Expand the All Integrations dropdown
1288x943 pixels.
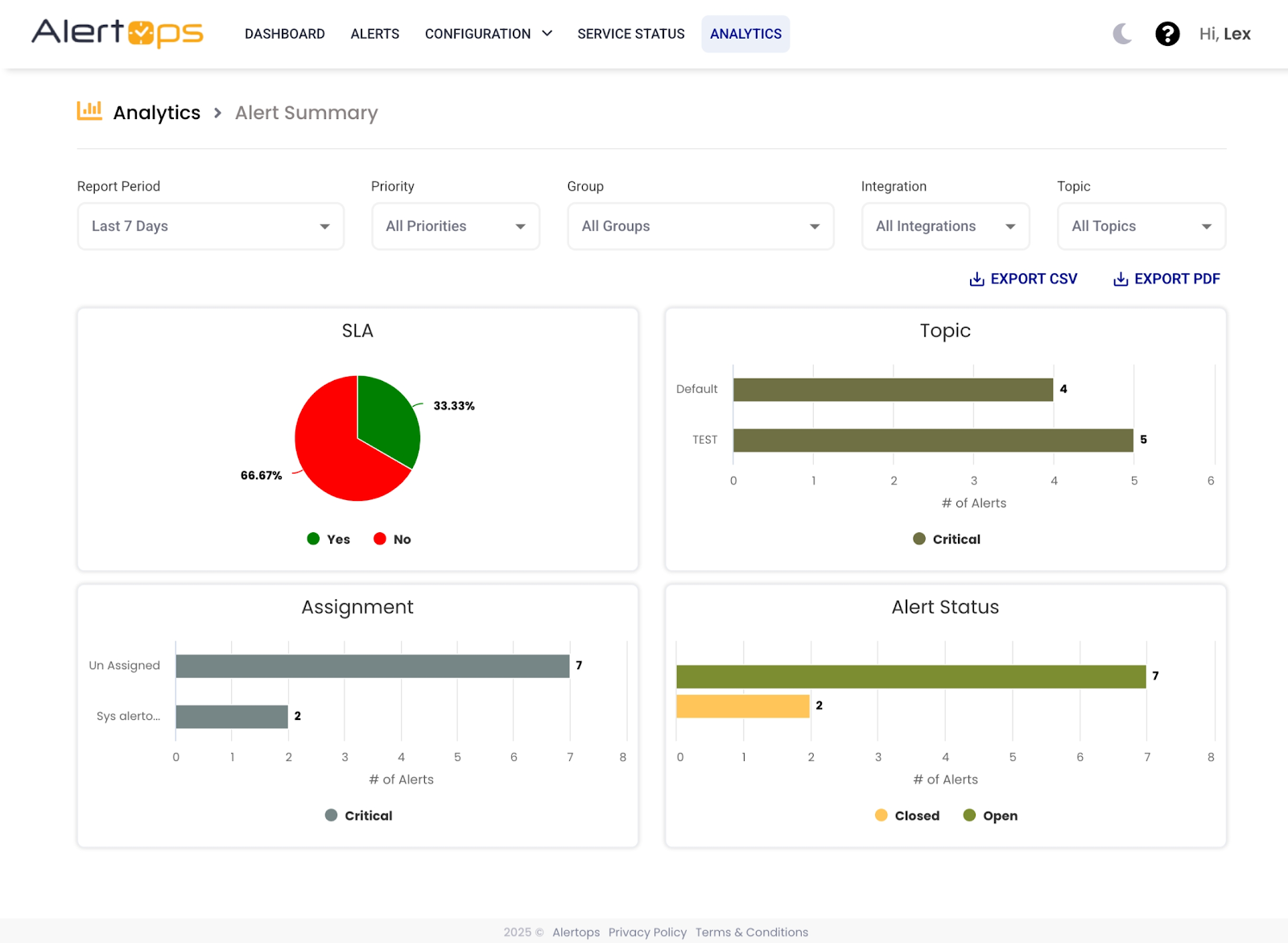[945, 226]
